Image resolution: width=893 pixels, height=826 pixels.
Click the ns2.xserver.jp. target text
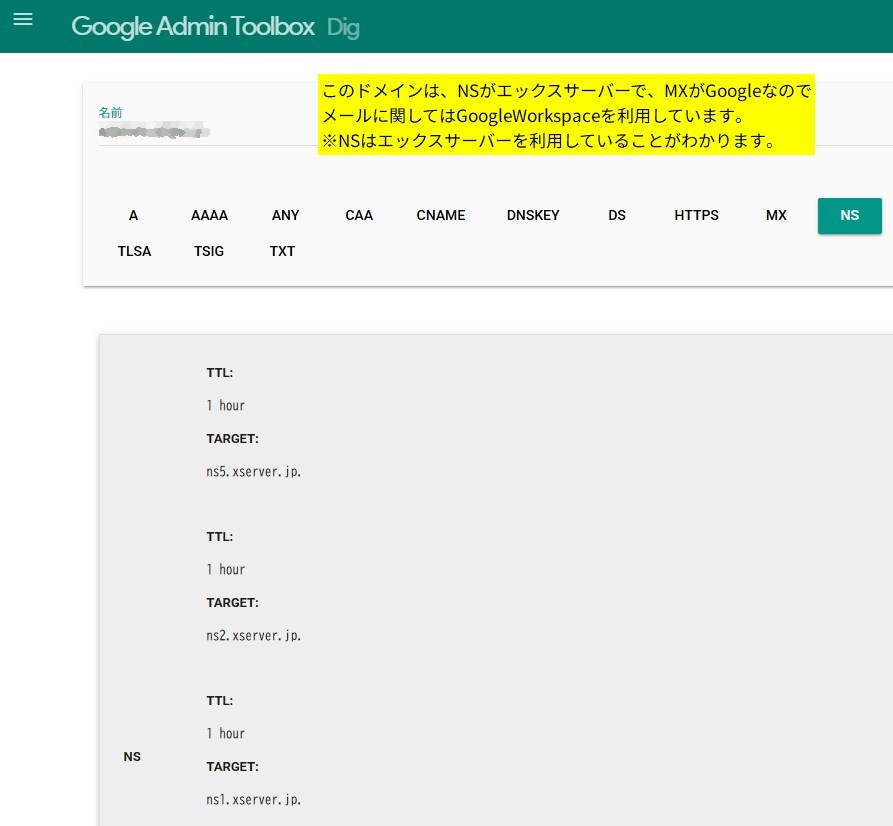coord(253,636)
